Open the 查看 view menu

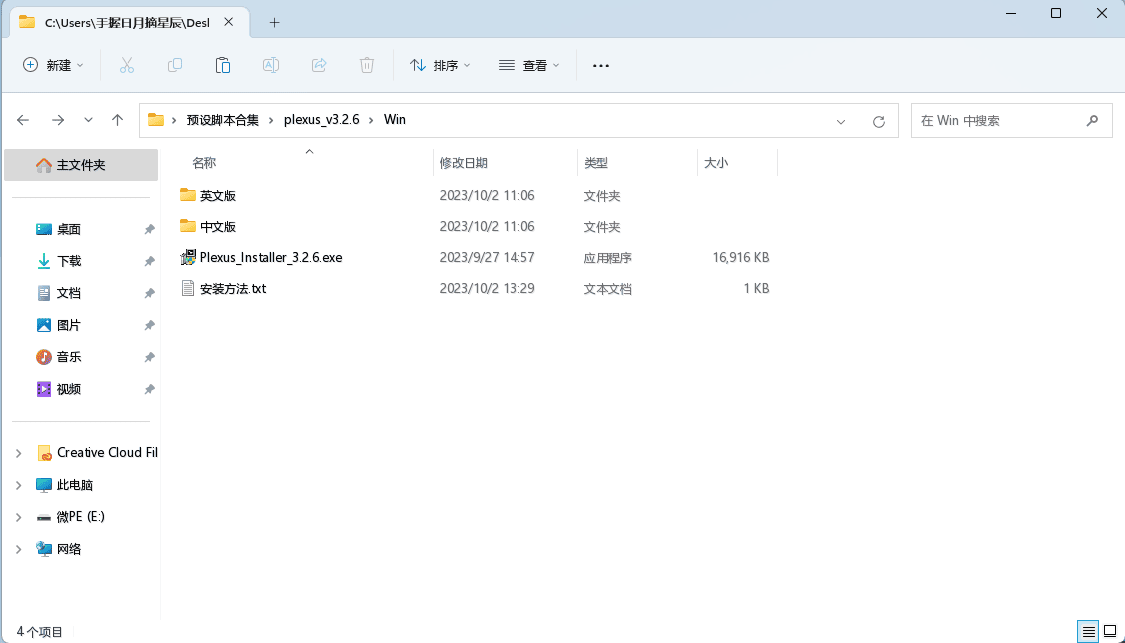pyautogui.click(x=529, y=64)
